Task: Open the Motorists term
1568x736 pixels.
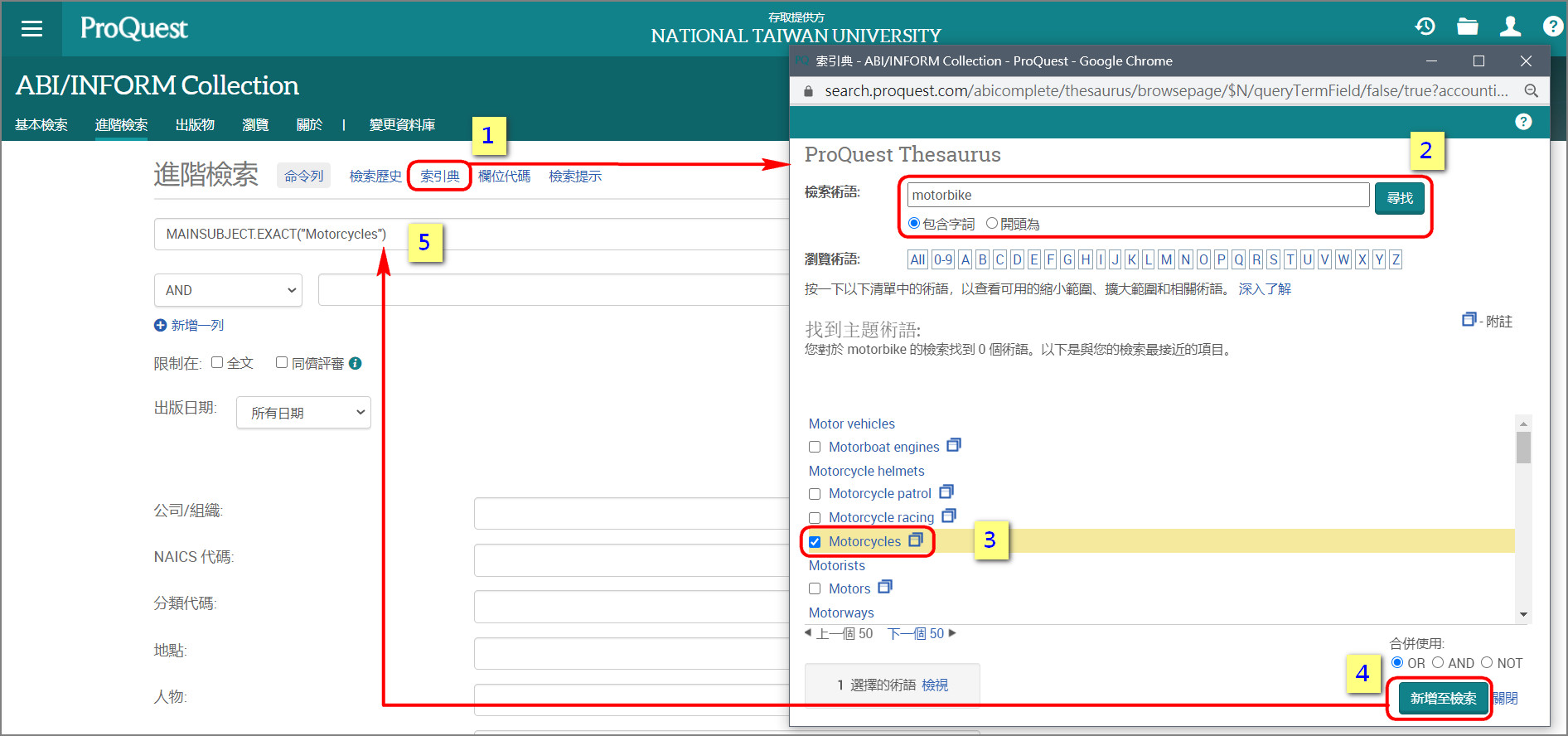Action: (x=836, y=565)
